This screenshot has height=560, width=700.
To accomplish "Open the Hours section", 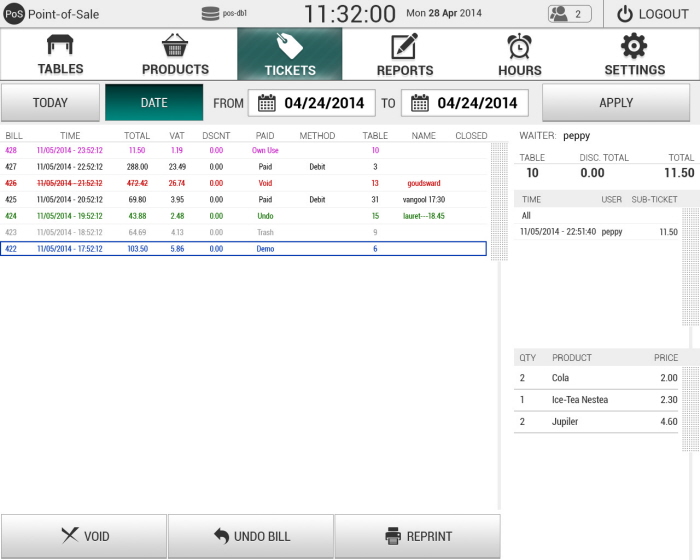I will coord(520,54).
